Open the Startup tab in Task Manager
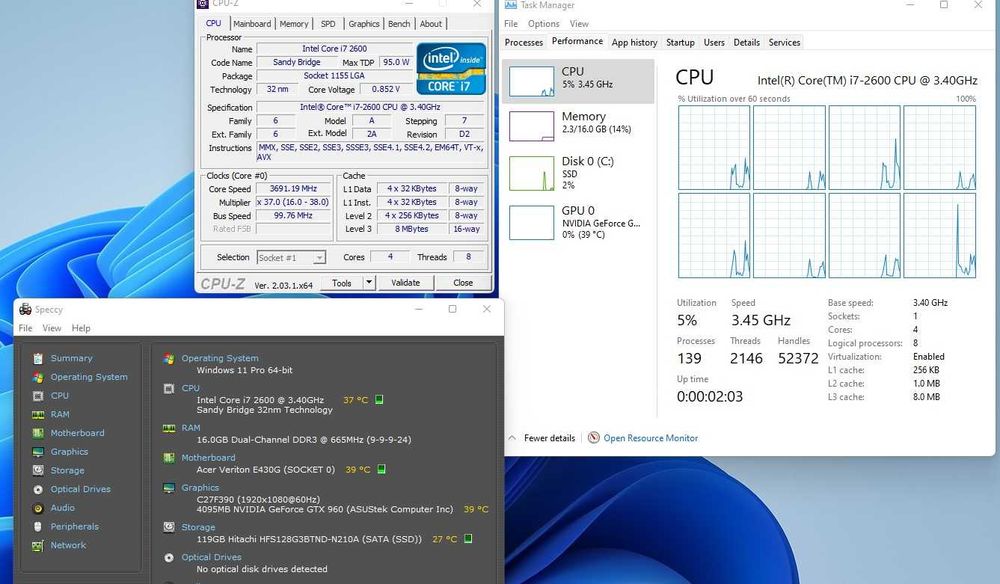Image resolution: width=1000 pixels, height=584 pixels. 680,42
